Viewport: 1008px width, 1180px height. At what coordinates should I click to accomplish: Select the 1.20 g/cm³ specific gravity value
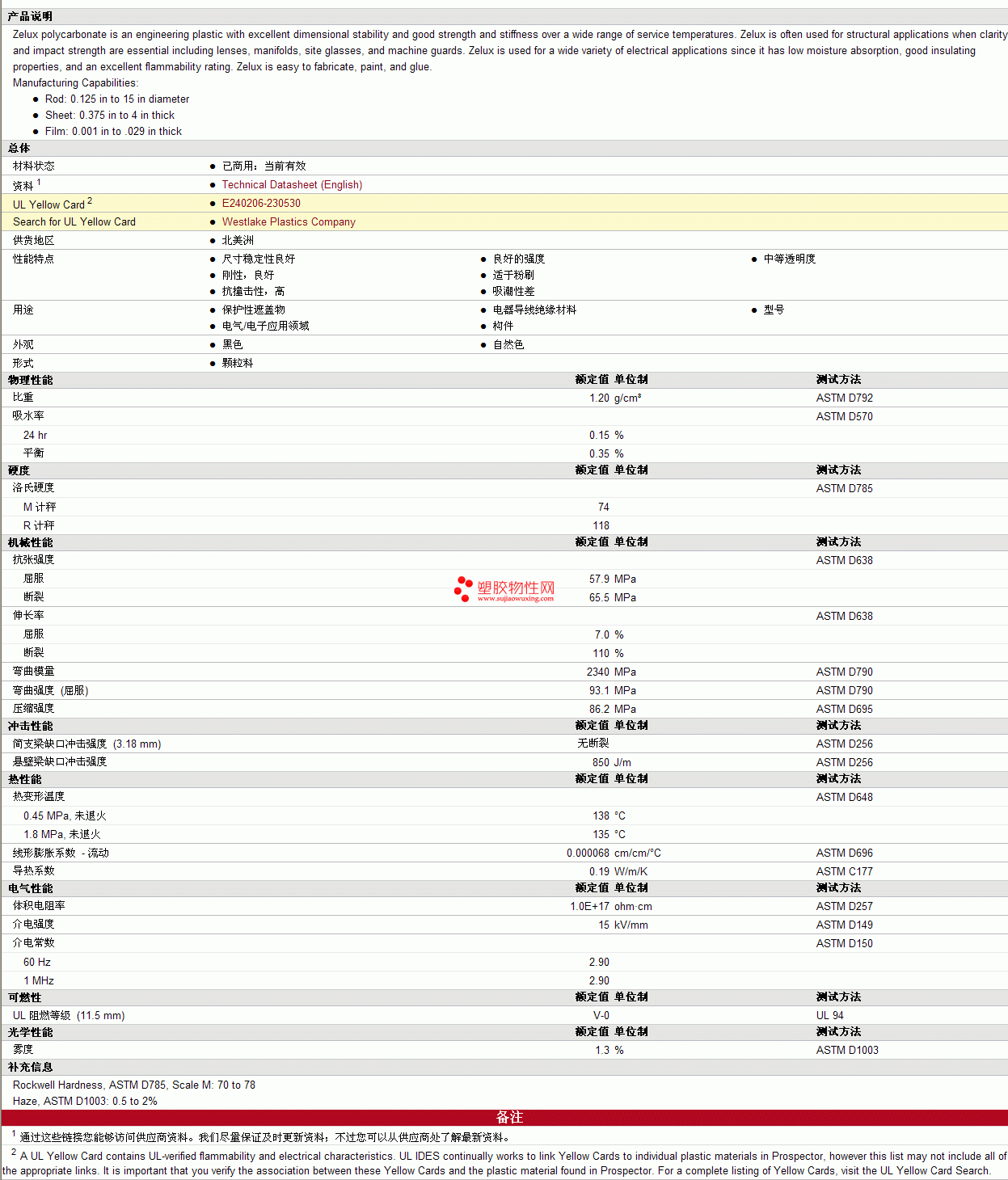pyautogui.click(x=615, y=398)
